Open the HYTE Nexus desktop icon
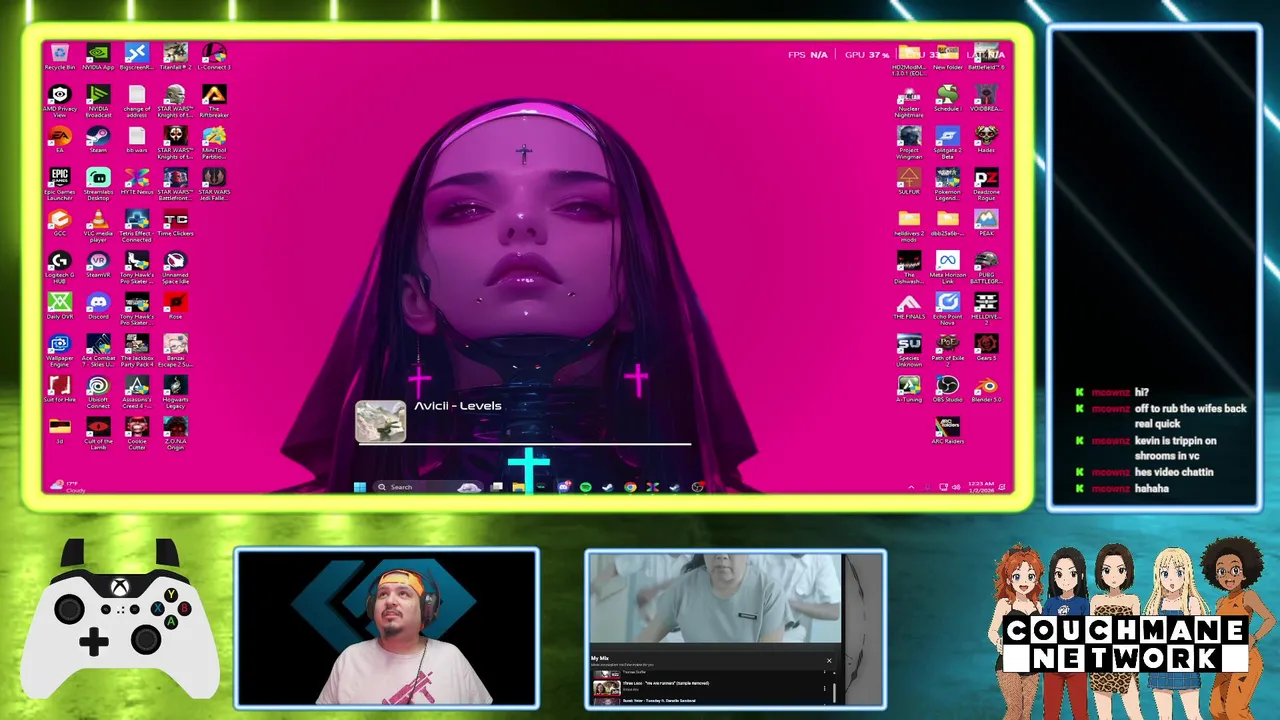This screenshot has width=1280, height=720. 137,182
